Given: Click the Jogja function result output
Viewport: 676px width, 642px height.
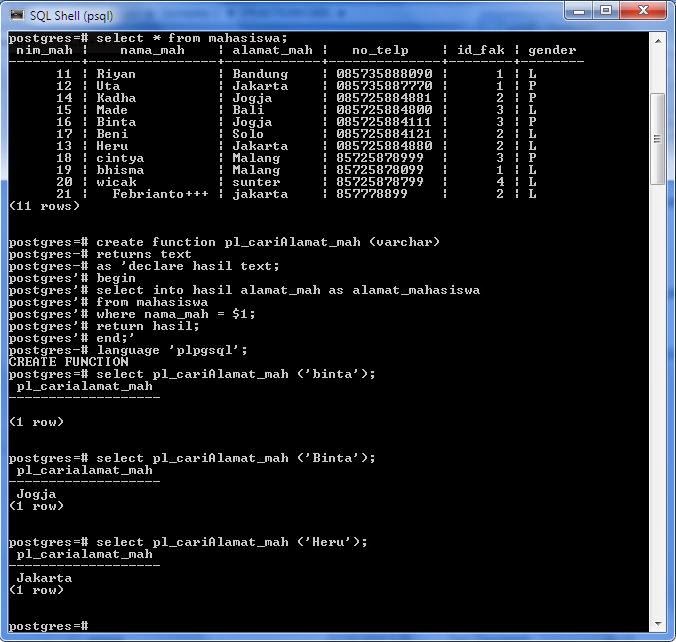Looking at the screenshot, I should click(36, 494).
